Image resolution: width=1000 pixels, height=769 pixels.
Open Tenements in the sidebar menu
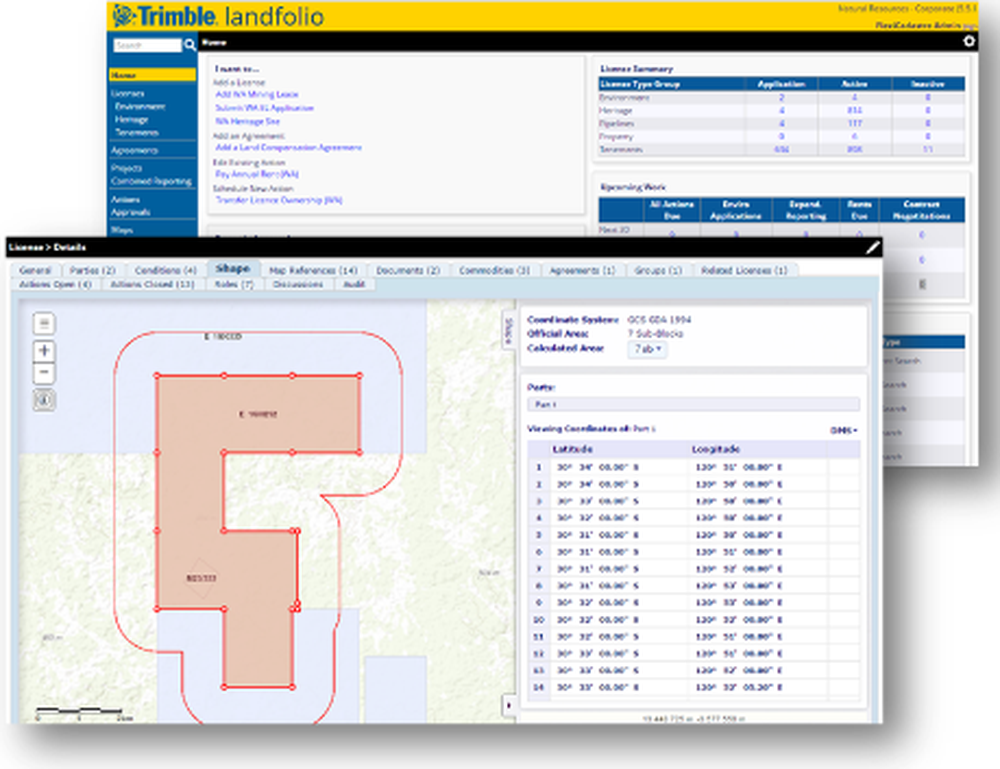136,133
